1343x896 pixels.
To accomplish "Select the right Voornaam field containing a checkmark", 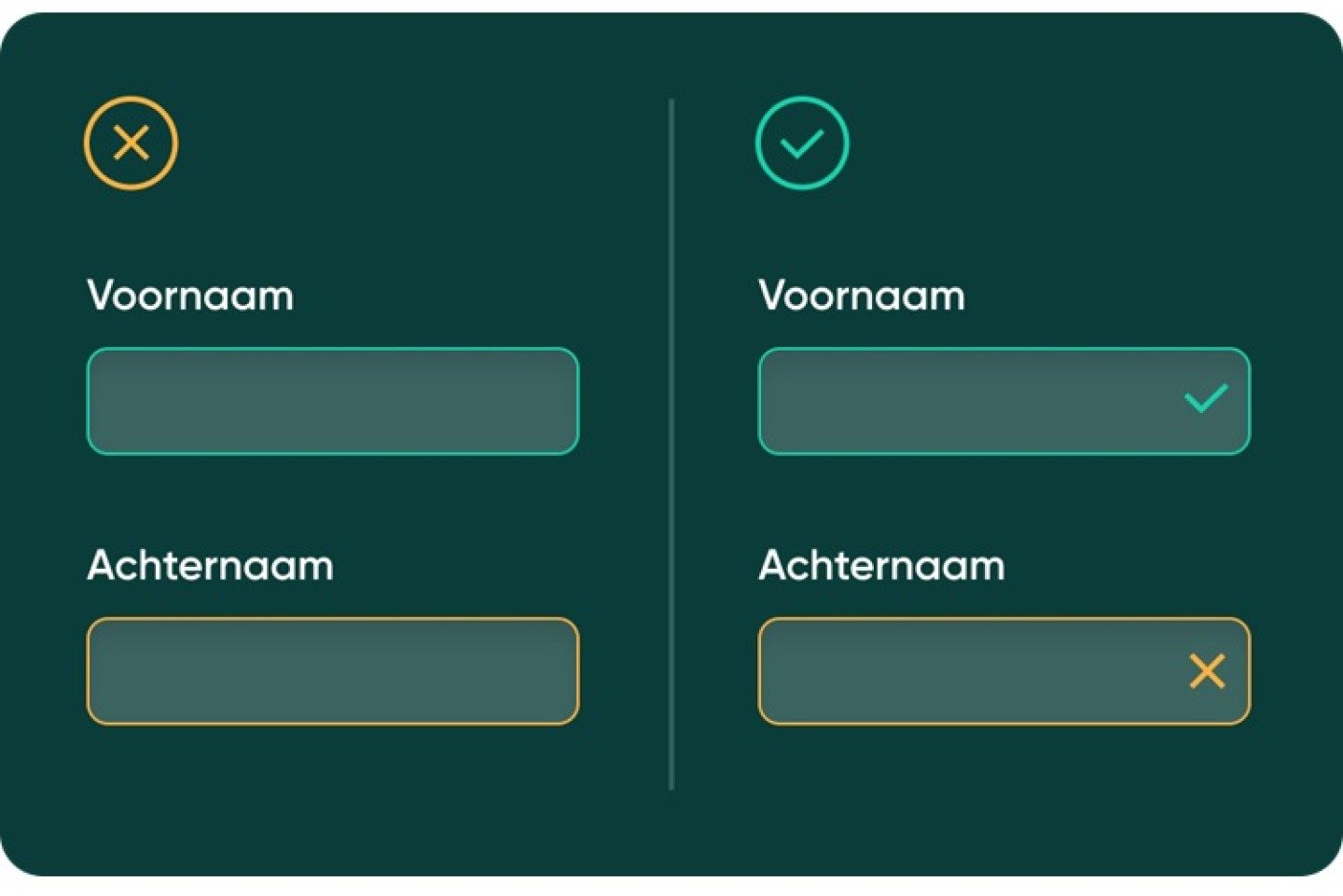I will (970, 401).
